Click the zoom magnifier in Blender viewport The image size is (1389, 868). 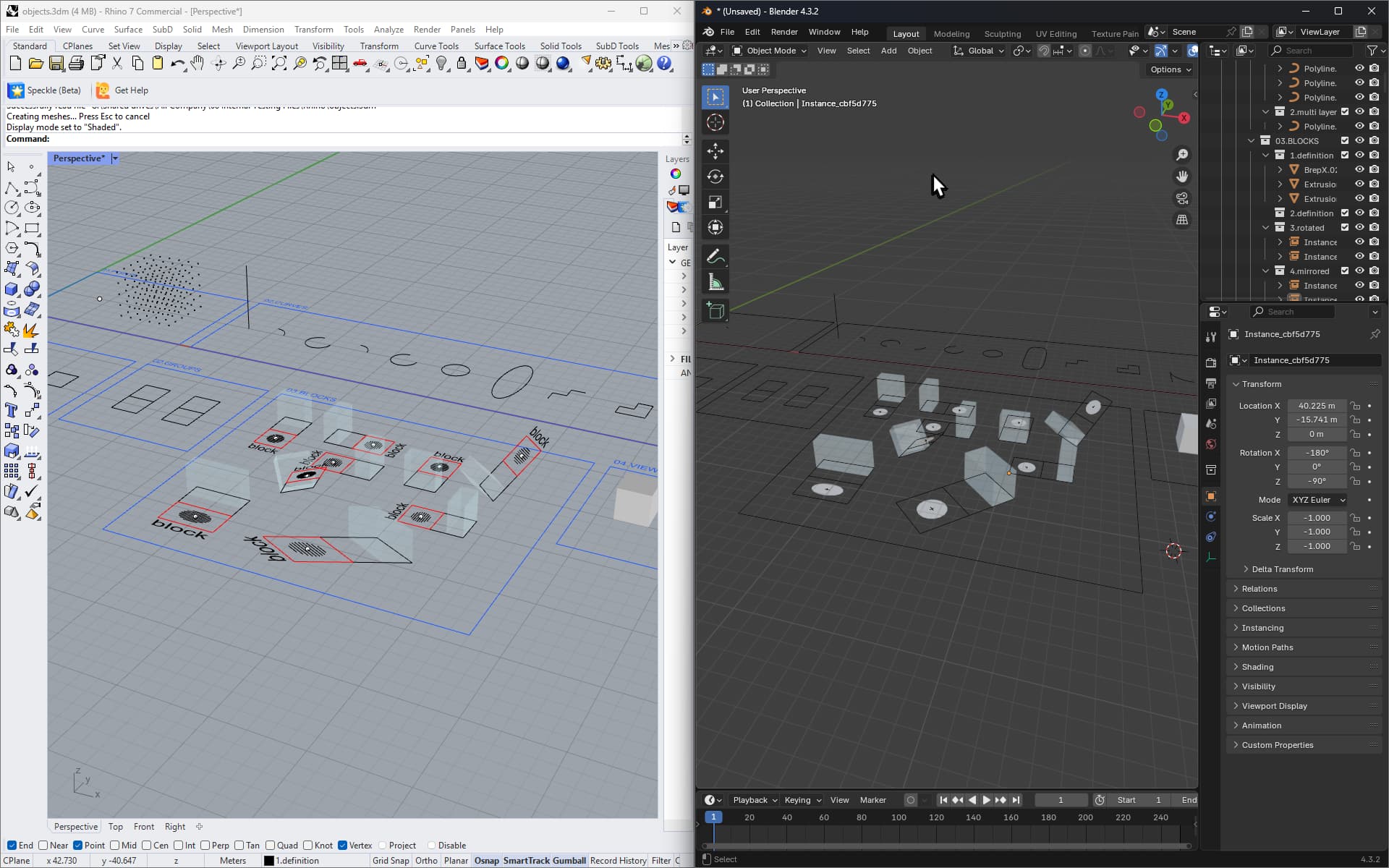click(1182, 155)
